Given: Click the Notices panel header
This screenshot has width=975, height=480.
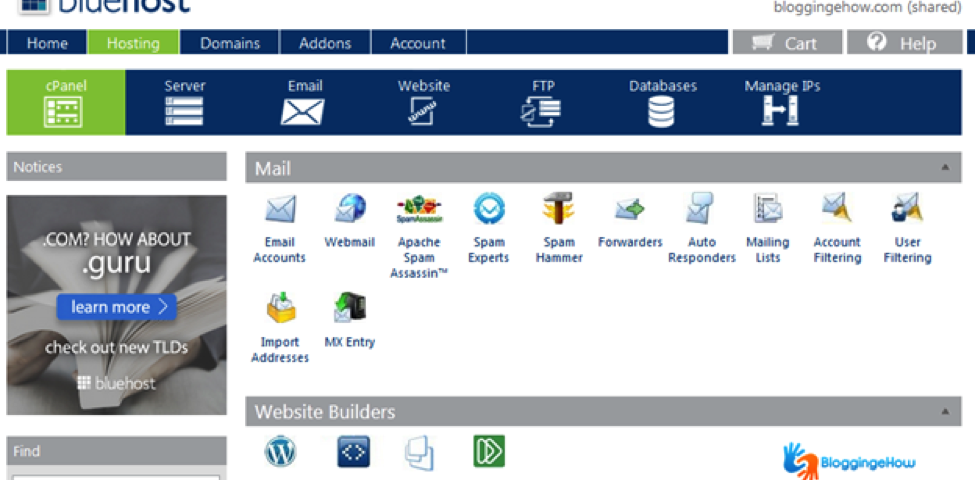Looking at the screenshot, I should pos(117,167).
